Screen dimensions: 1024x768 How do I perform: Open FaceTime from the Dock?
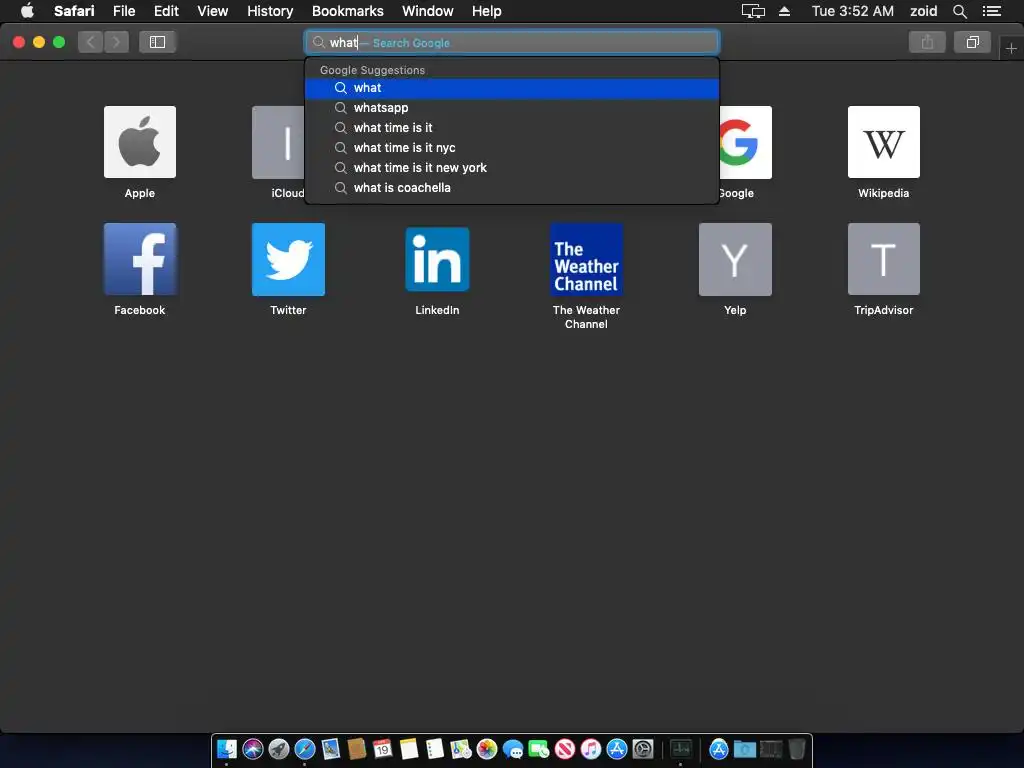pyautogui.click(x=539, y=748)
